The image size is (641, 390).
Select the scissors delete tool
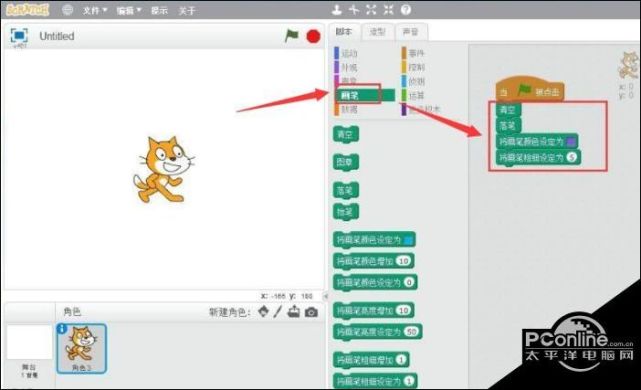[354, 9]
